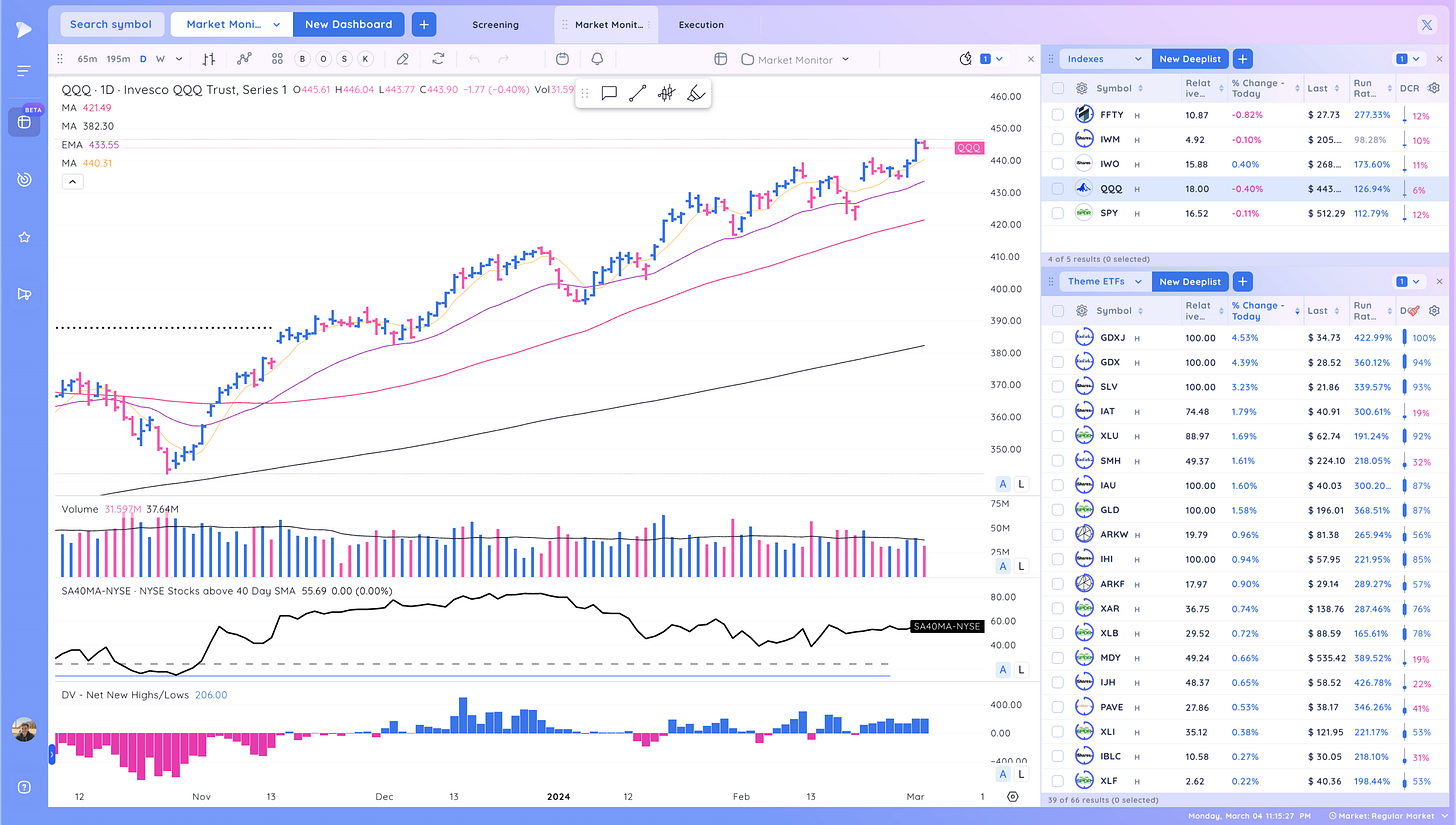The height and width of the screenshot is (825, 1456).
Task: Check the IWO row checkbox
Action: 1058,164
